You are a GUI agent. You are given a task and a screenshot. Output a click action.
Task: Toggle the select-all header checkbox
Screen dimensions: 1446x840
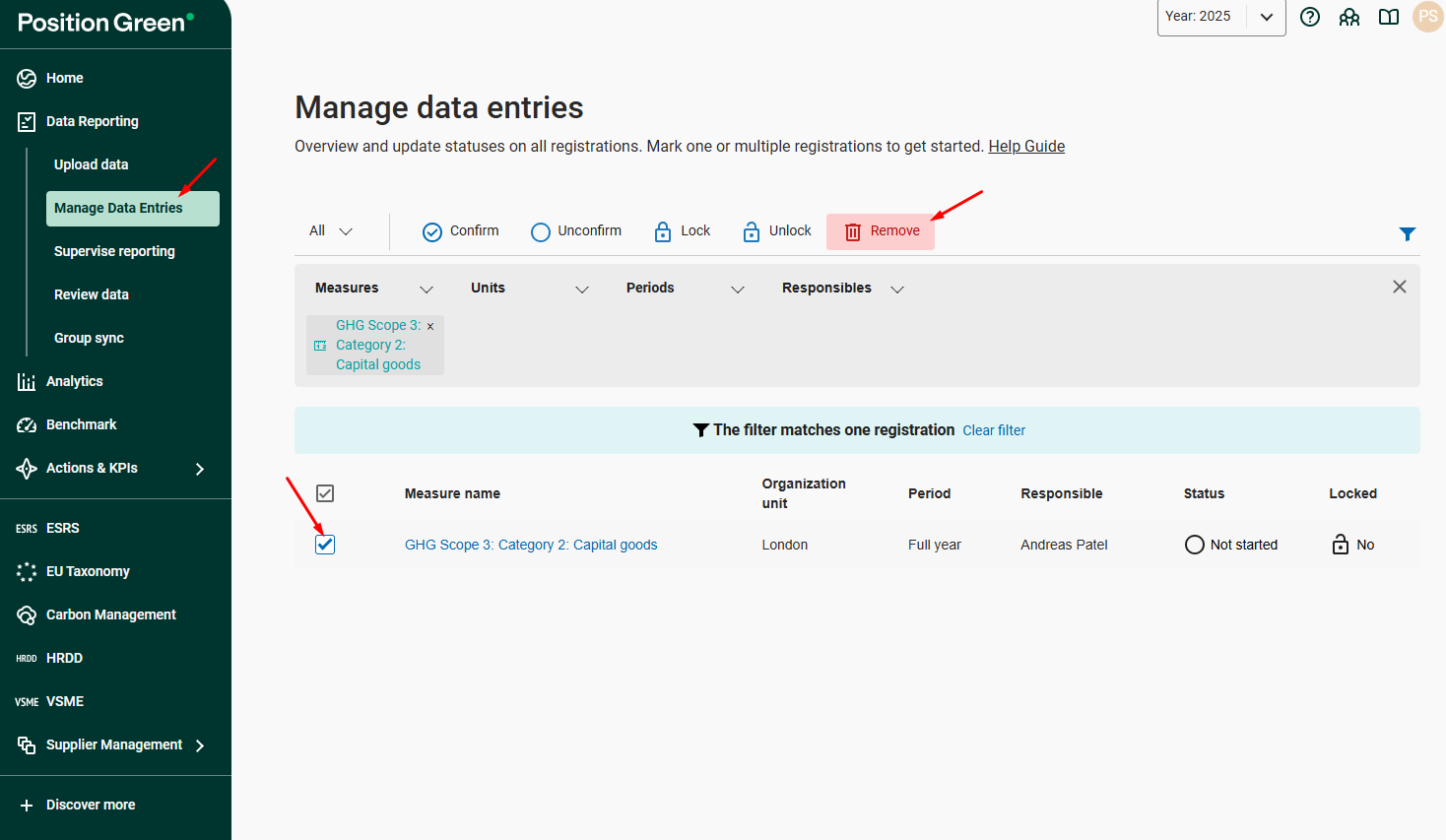coord(325,493)
